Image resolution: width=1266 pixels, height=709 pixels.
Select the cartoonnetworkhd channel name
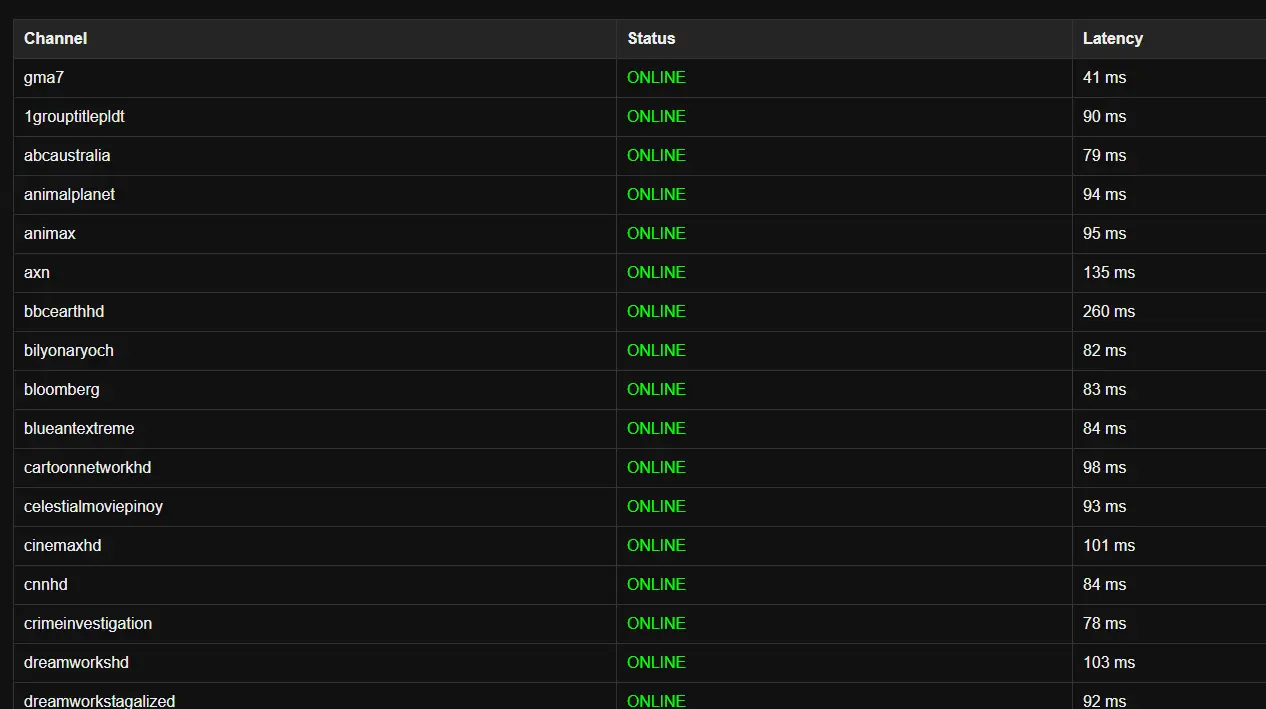click(x=88, y=467)
